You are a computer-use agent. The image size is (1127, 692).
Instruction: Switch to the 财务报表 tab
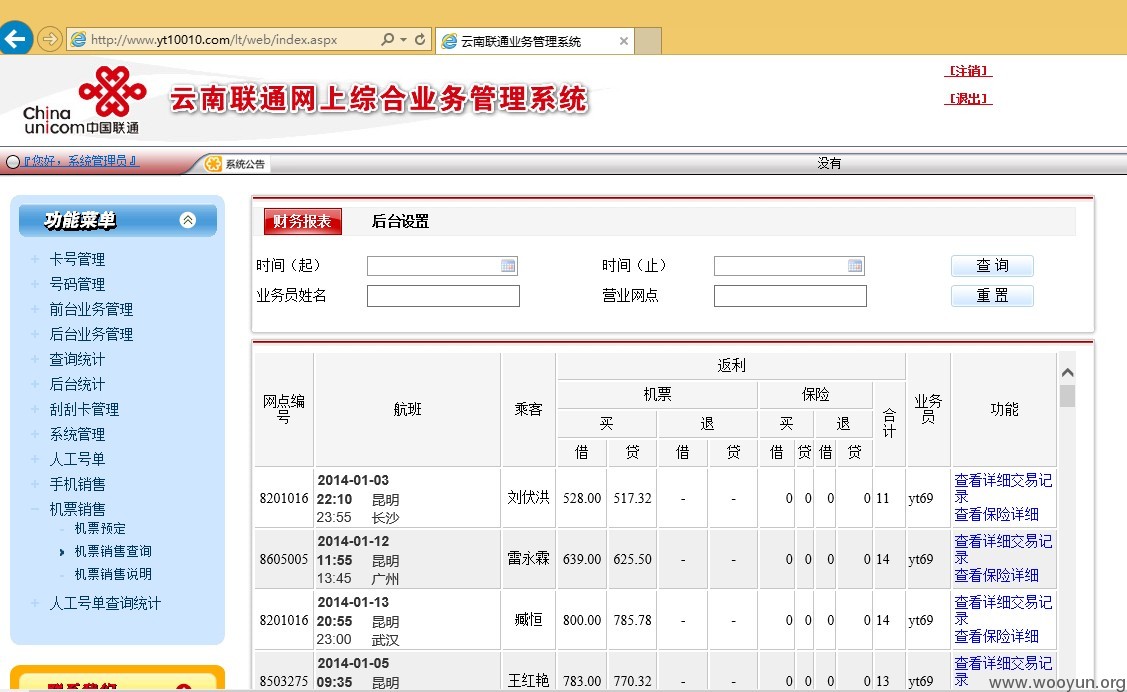(303, 221)
